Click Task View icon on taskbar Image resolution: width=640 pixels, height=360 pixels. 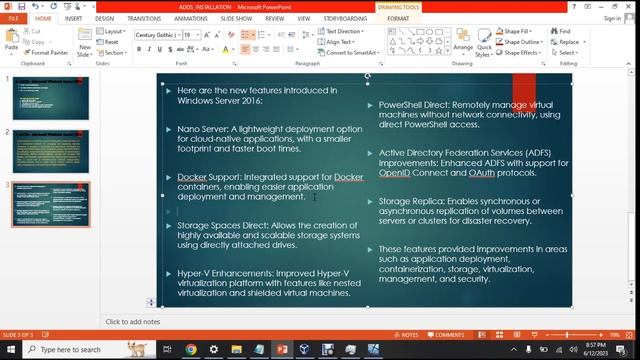[x=167, y=349]
